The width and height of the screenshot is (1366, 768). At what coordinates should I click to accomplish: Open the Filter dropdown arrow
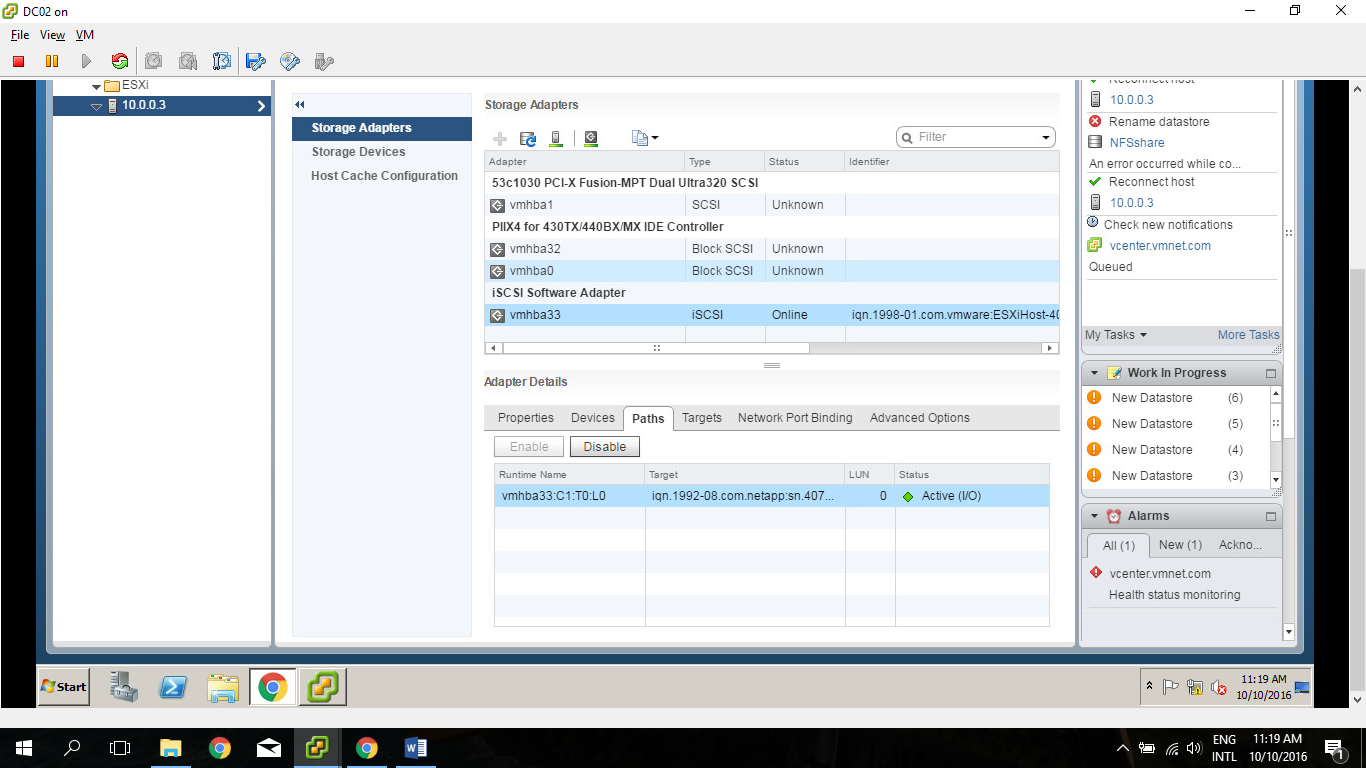click(1046, 137)
